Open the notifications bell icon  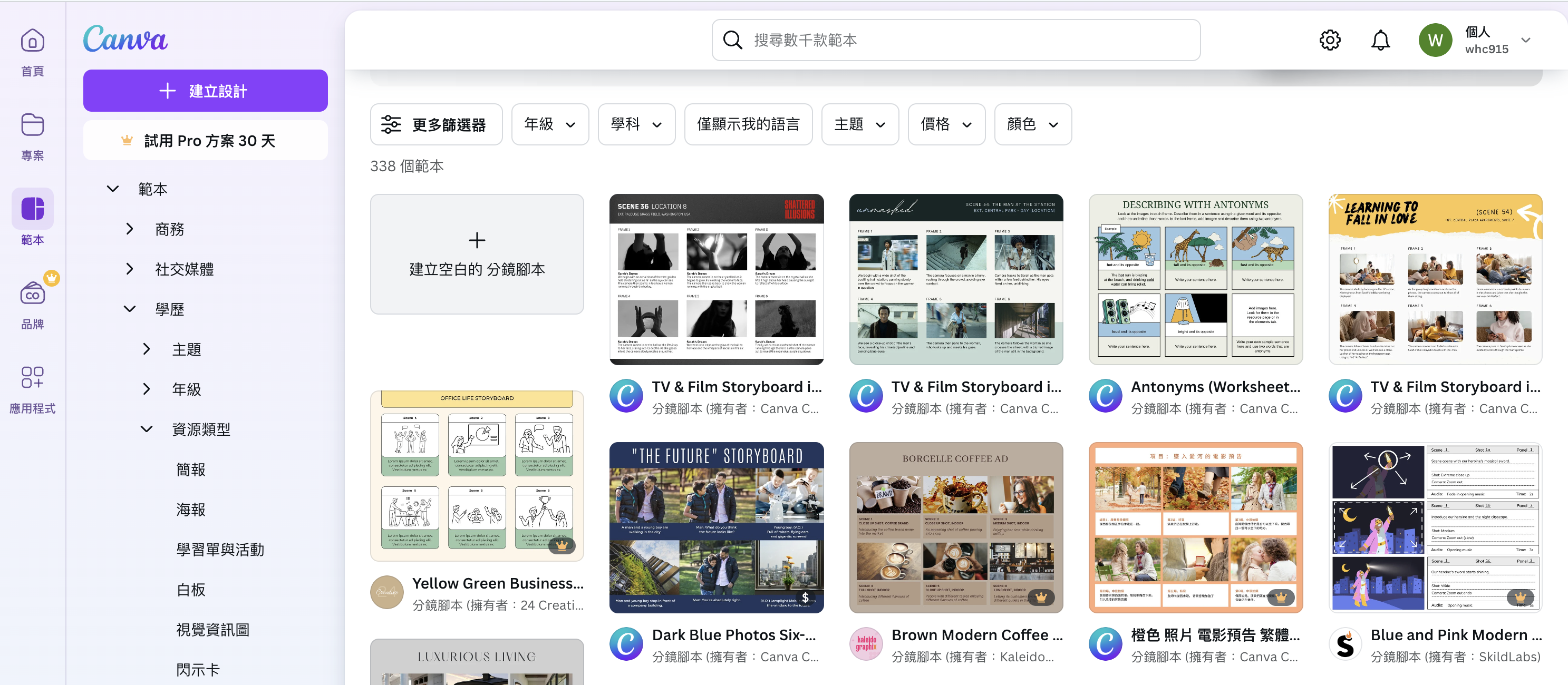tap(1380, 40)
